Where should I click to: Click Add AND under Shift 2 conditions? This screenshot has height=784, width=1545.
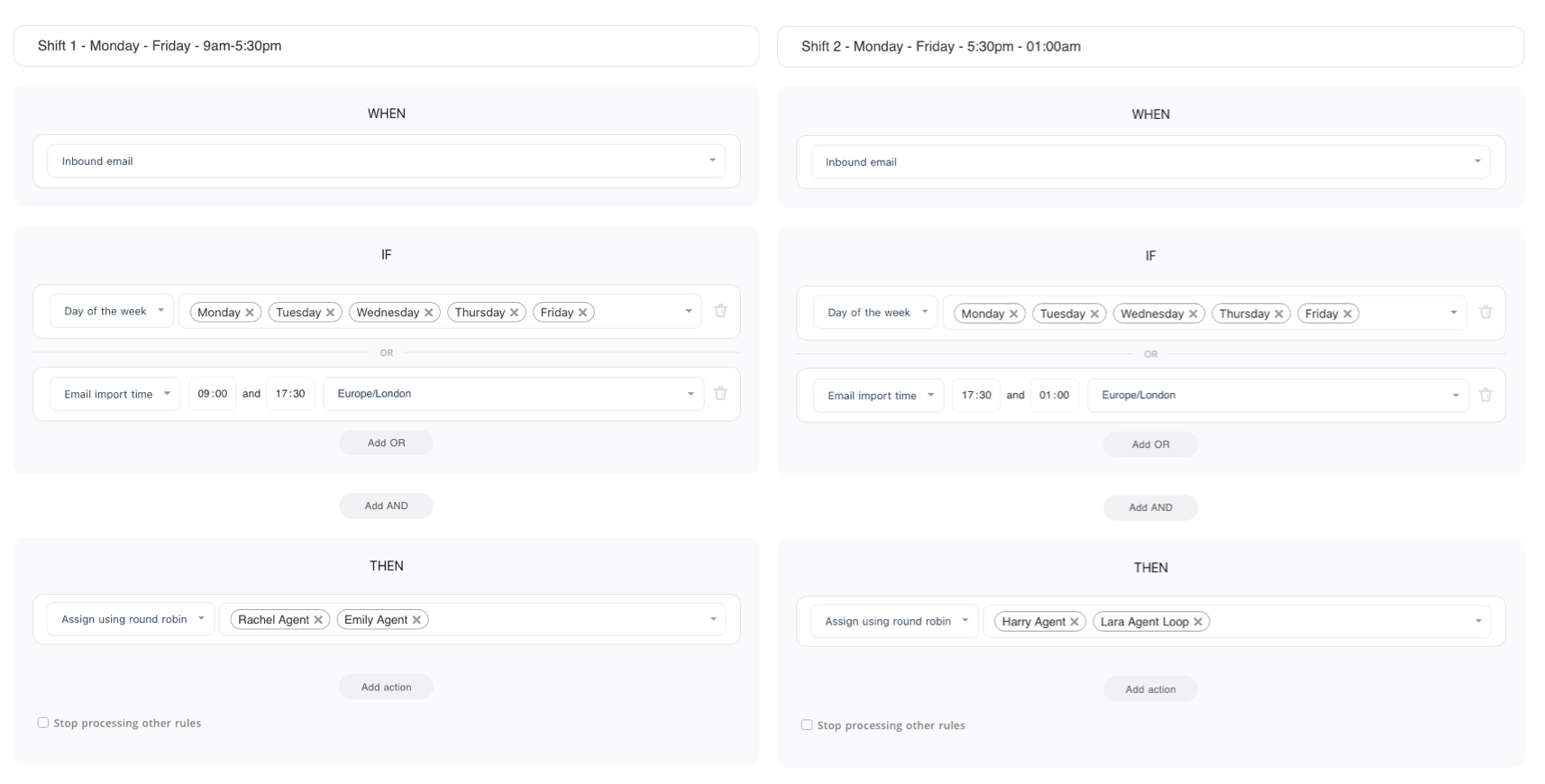1150,507
